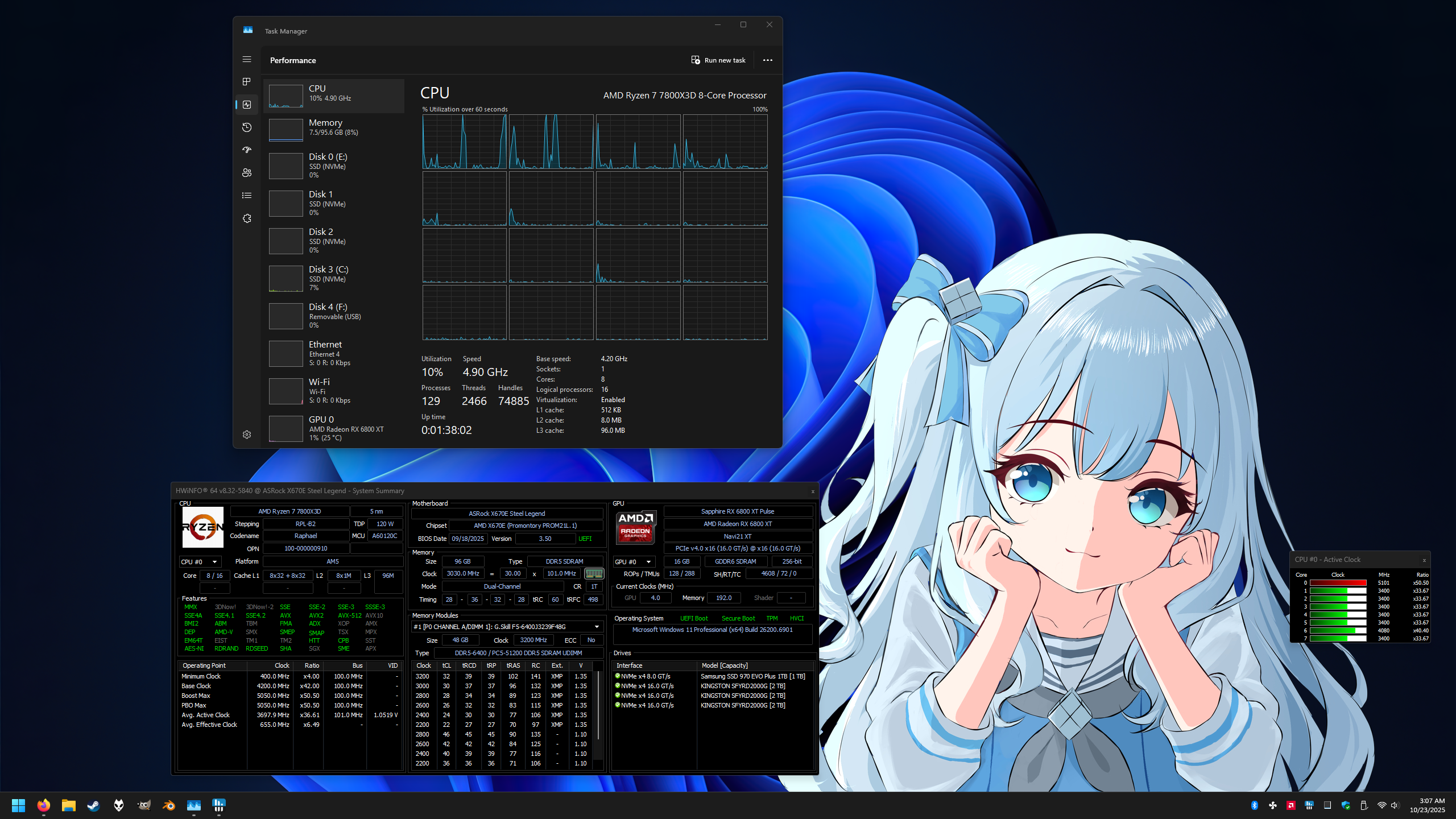Open Services page sidebar icon
The height and width of the screenshot is (819, 1456).
tap(246, 218)
